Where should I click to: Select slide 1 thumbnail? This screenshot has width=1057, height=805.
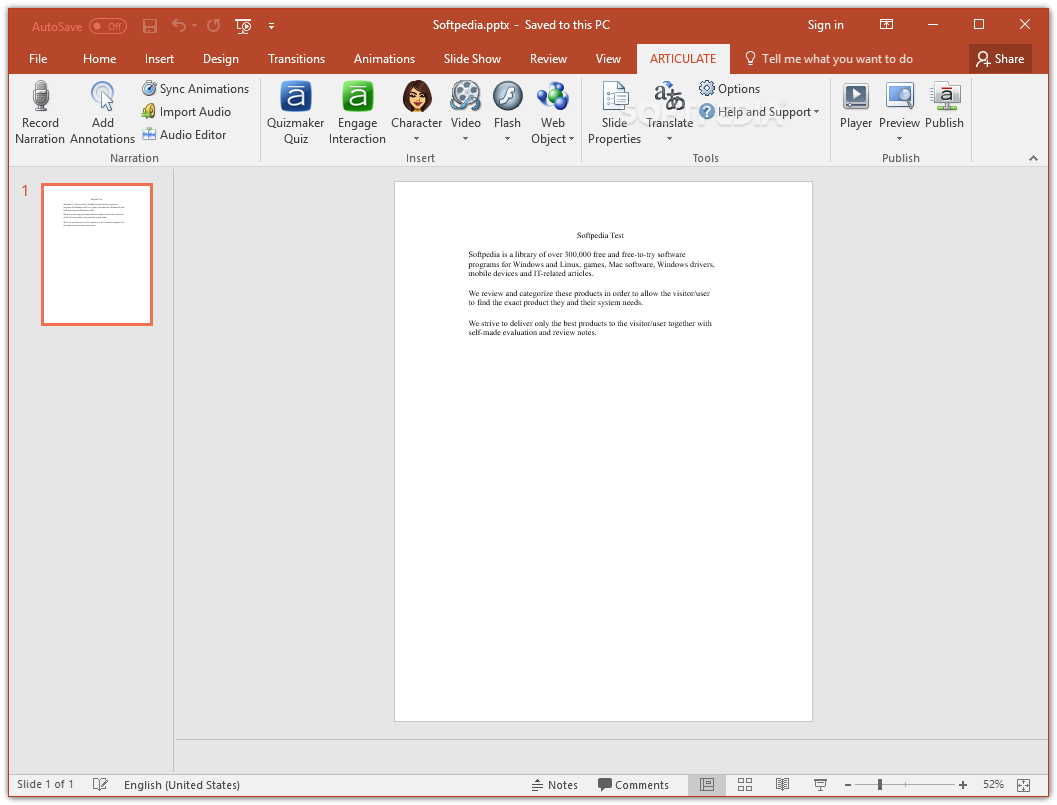coord(97,254)
